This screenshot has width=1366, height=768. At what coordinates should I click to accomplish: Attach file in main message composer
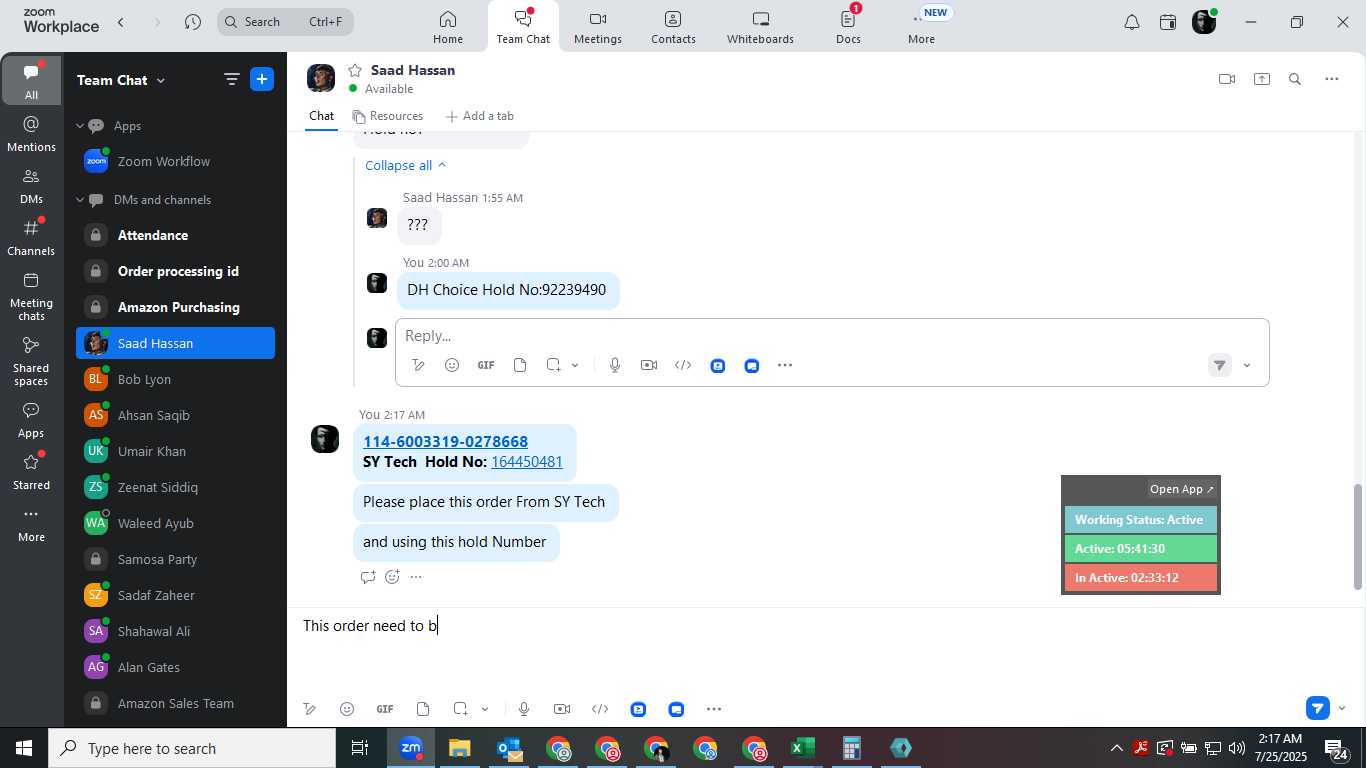[423, 709]
